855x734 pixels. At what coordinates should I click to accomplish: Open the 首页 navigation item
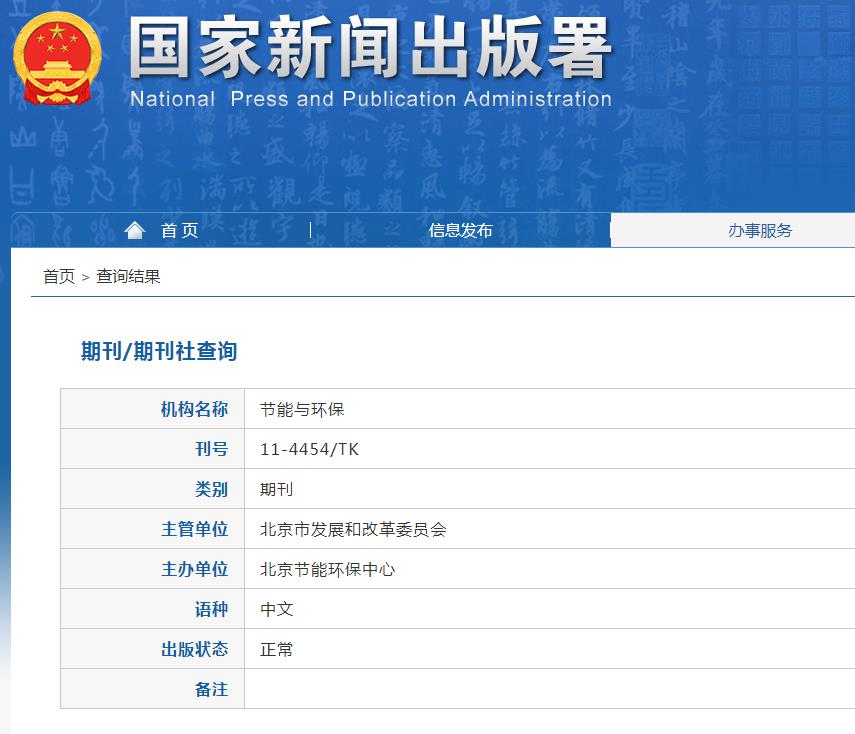[182, 230]
